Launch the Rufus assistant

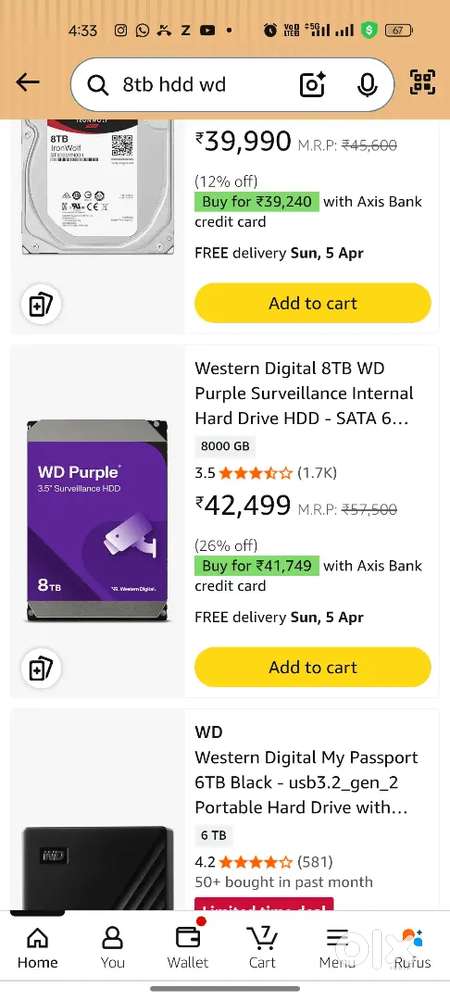click(412, 947)
